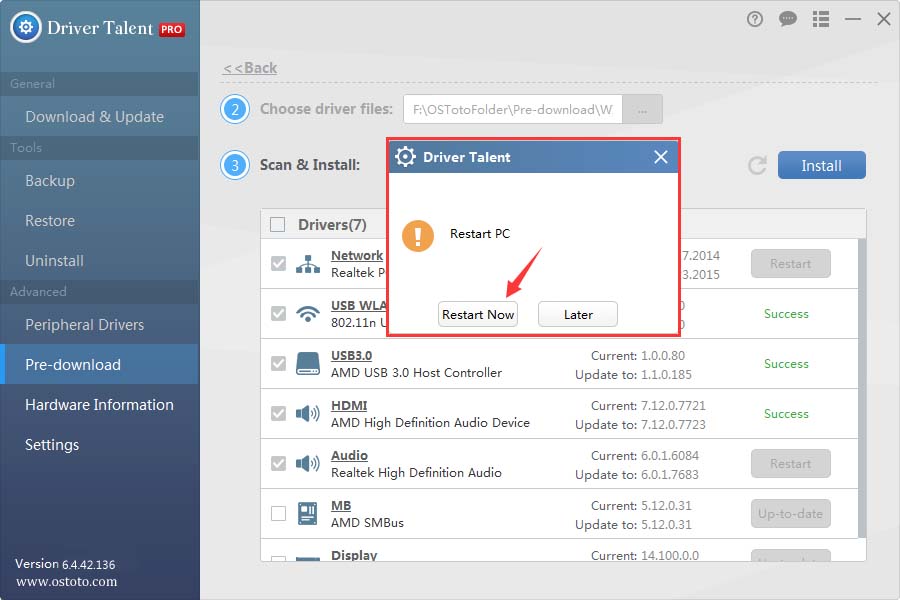Click Update to: 1.1.0.185 version text

[x=633, y=374]
